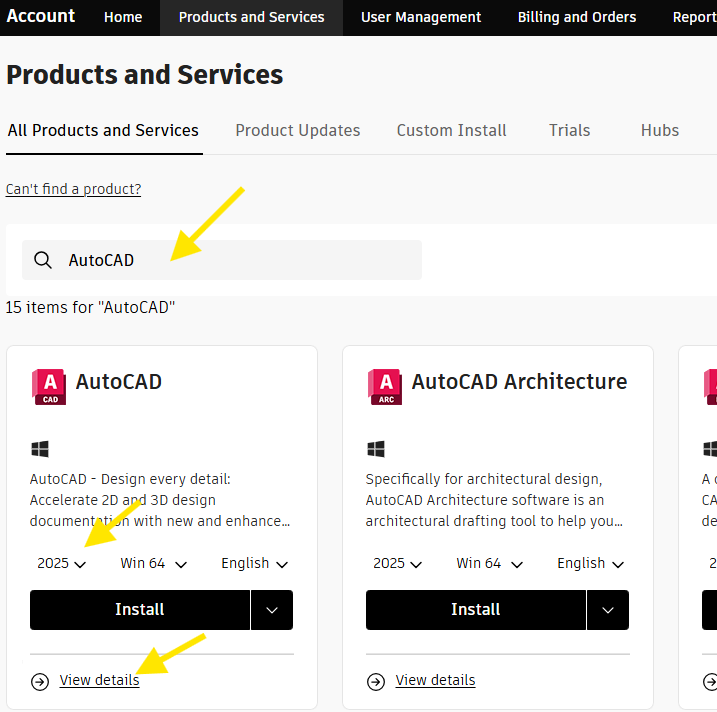Open AutoCAD English language dropdown
The height and width of the screenshot is (712, 717).
[255, 563]
